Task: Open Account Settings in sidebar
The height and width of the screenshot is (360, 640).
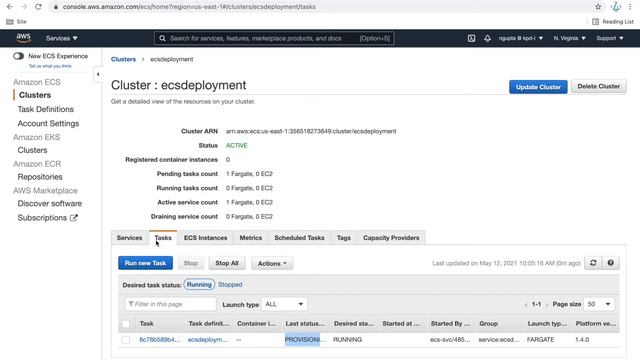Action: click(48, 124)
